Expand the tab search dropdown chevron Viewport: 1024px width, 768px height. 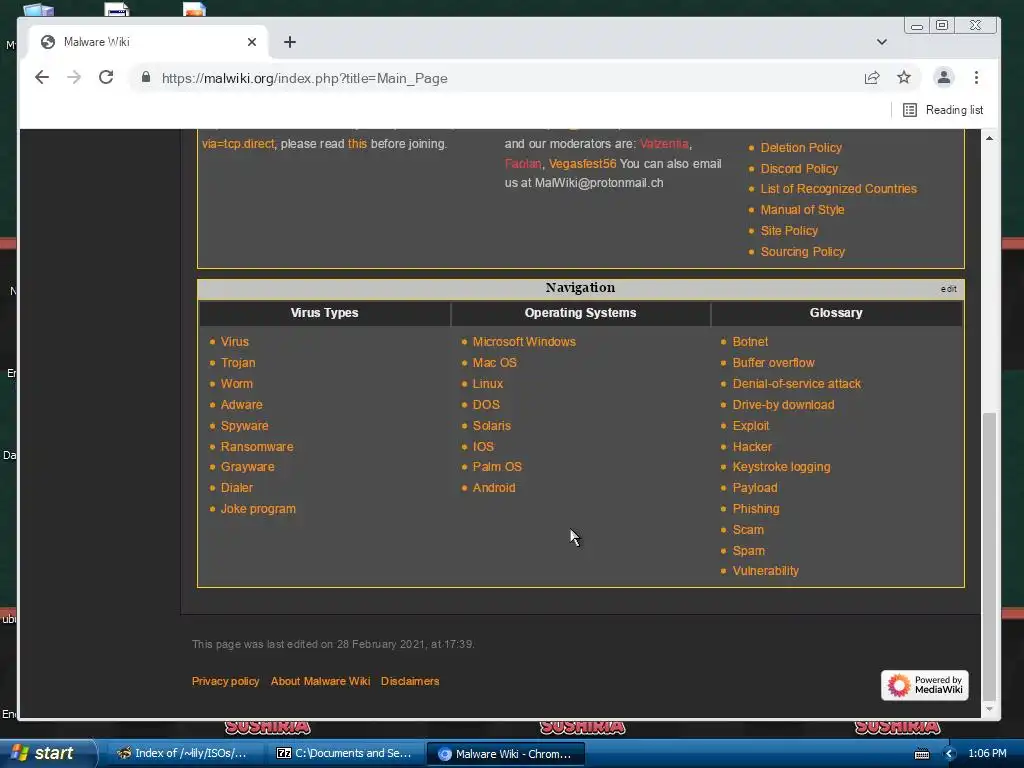point(882,42)
